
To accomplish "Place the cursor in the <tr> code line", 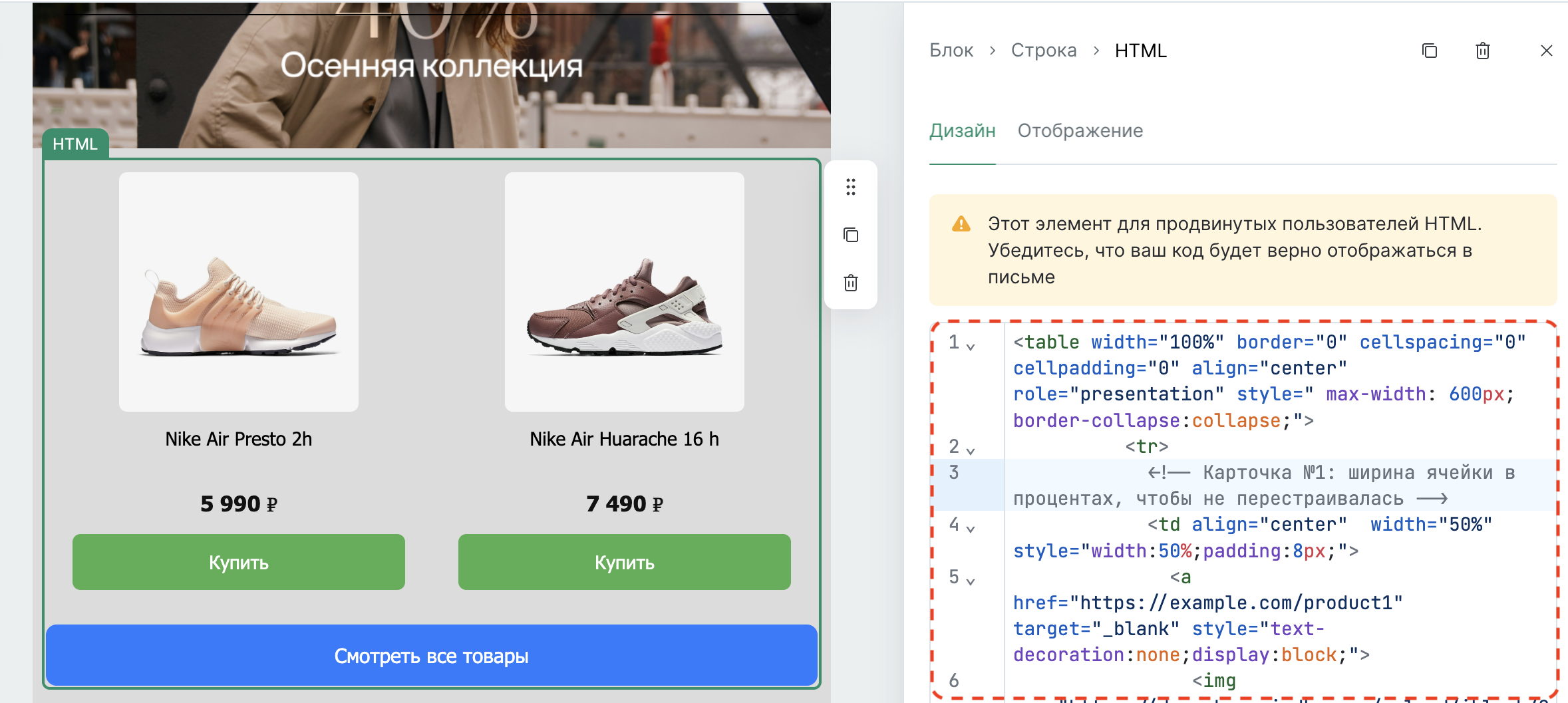I will click(x=1147, y=446).
